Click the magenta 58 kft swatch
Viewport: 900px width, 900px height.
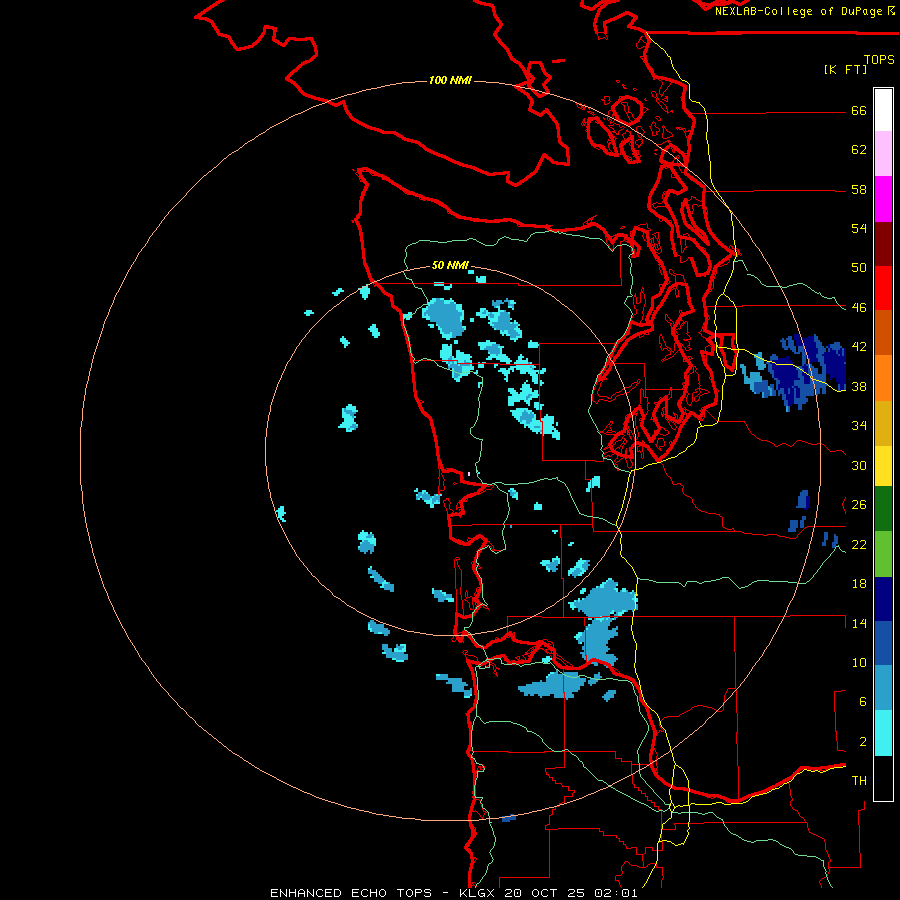883,199
